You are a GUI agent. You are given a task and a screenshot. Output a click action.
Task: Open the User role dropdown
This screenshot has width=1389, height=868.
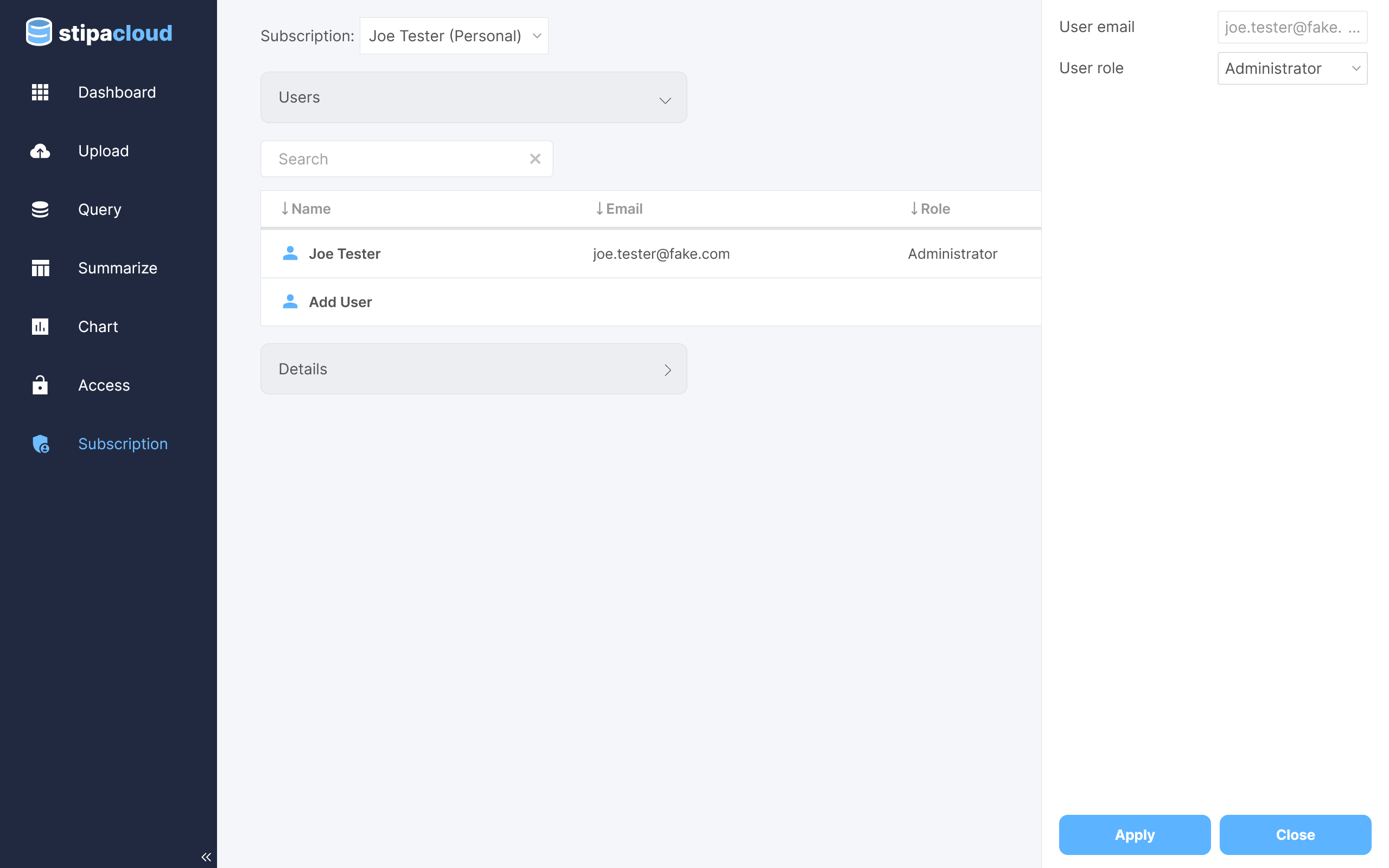(x=1292, y=68)
